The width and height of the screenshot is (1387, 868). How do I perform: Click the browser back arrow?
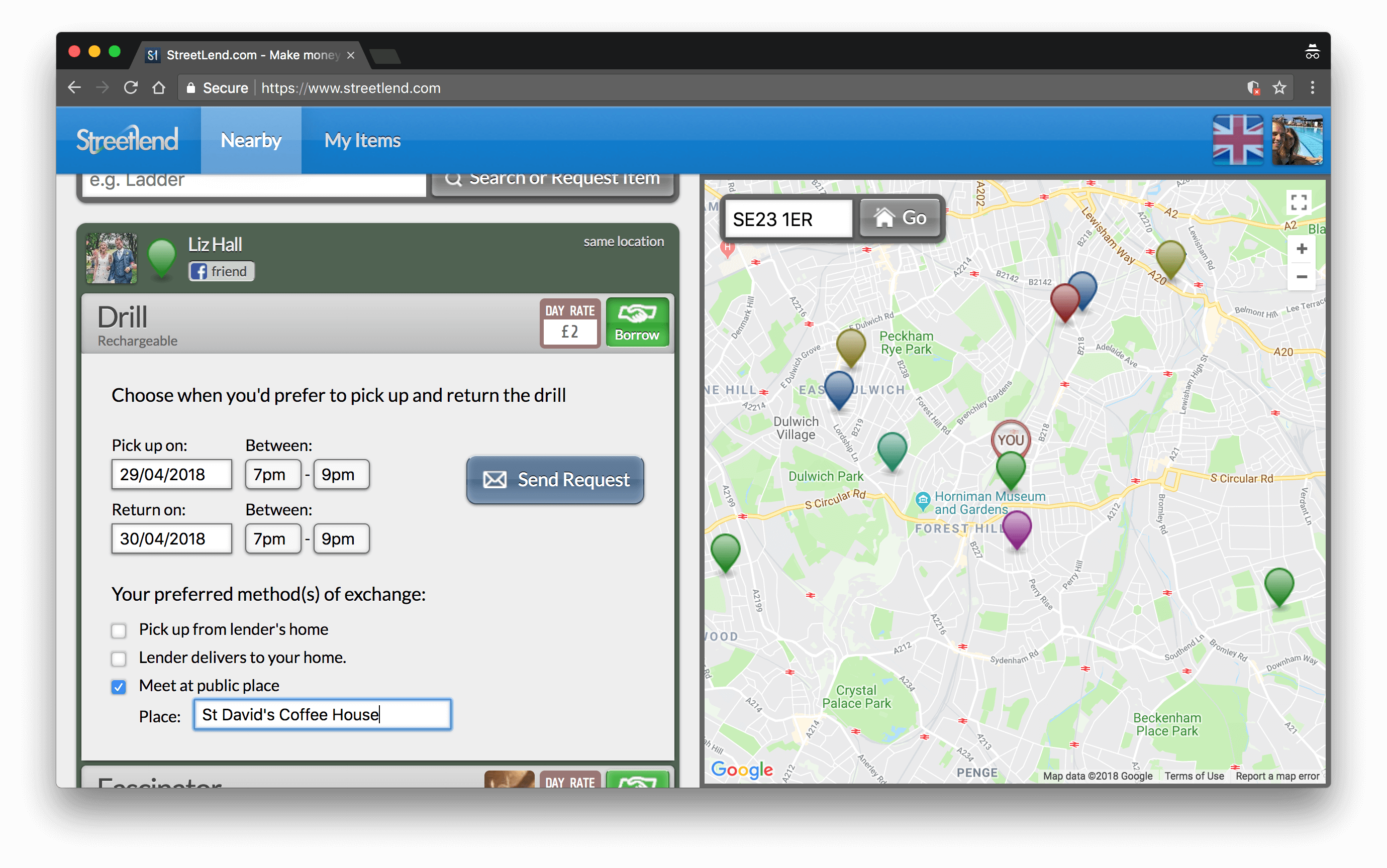coord(75,87)
